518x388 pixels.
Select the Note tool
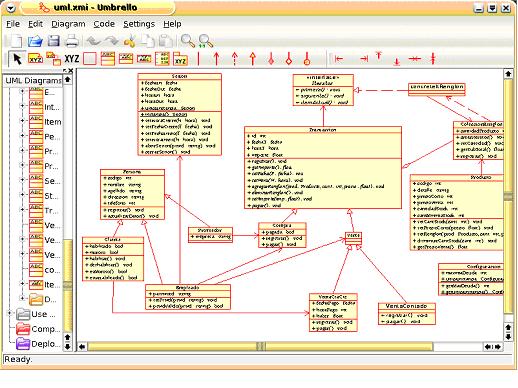pos(35,59)
